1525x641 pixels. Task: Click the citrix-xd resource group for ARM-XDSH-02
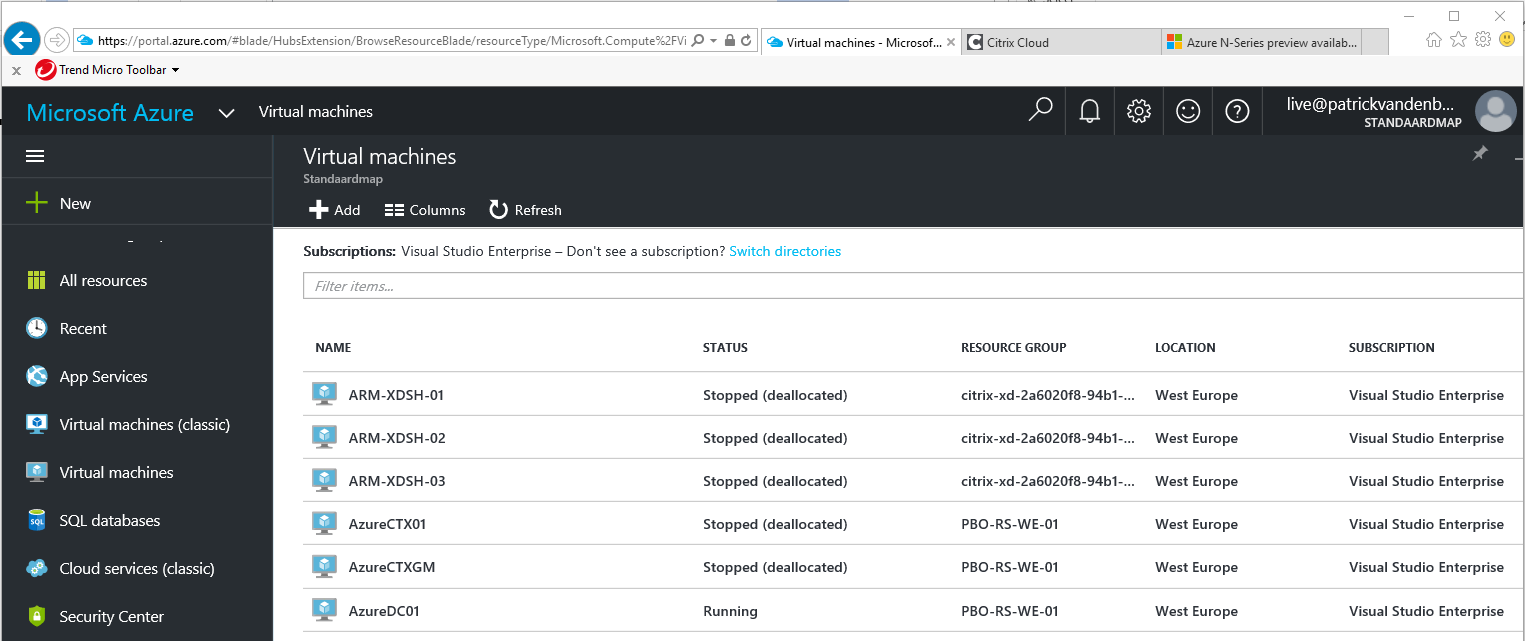point(1048,438)
